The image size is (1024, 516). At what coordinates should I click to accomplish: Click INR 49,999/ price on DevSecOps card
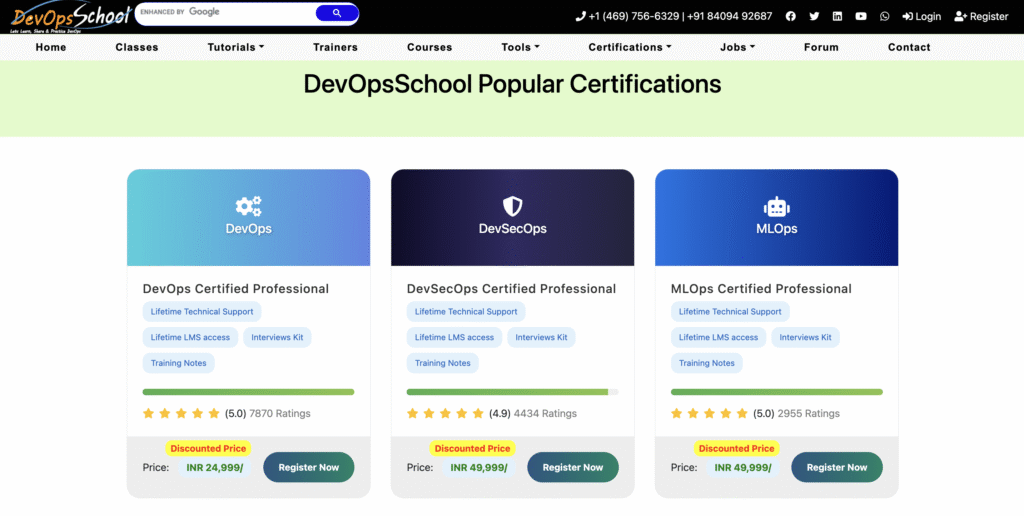pos(479,467)
